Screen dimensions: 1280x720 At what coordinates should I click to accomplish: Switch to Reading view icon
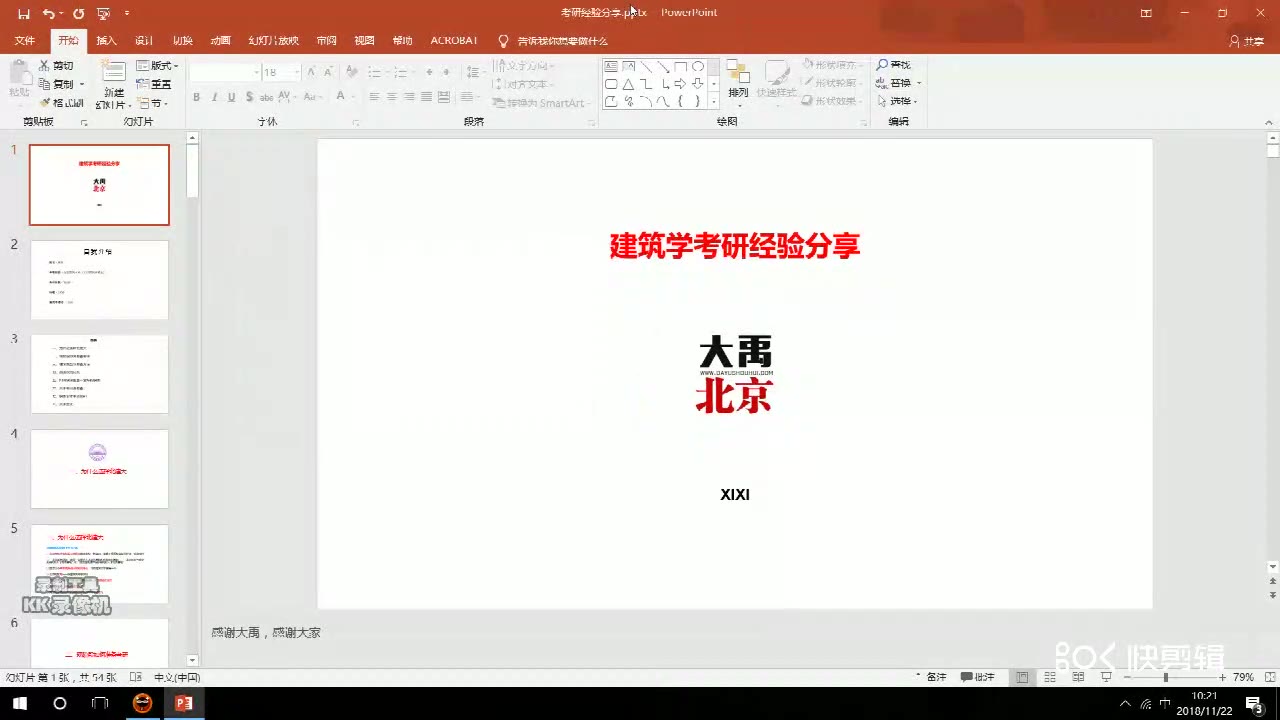tap(1078, 677)
